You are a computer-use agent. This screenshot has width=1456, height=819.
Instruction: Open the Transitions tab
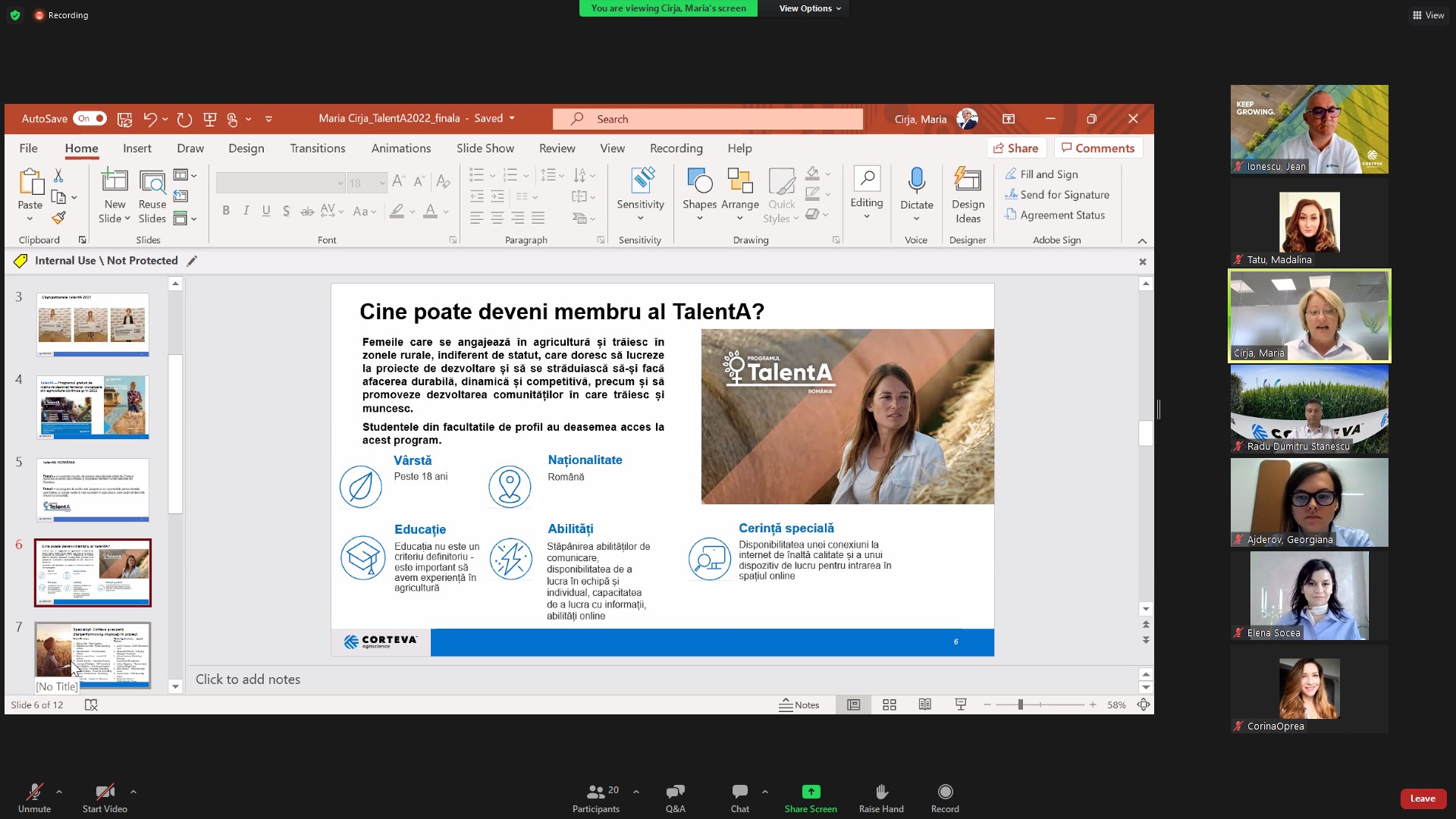(318, 149)
